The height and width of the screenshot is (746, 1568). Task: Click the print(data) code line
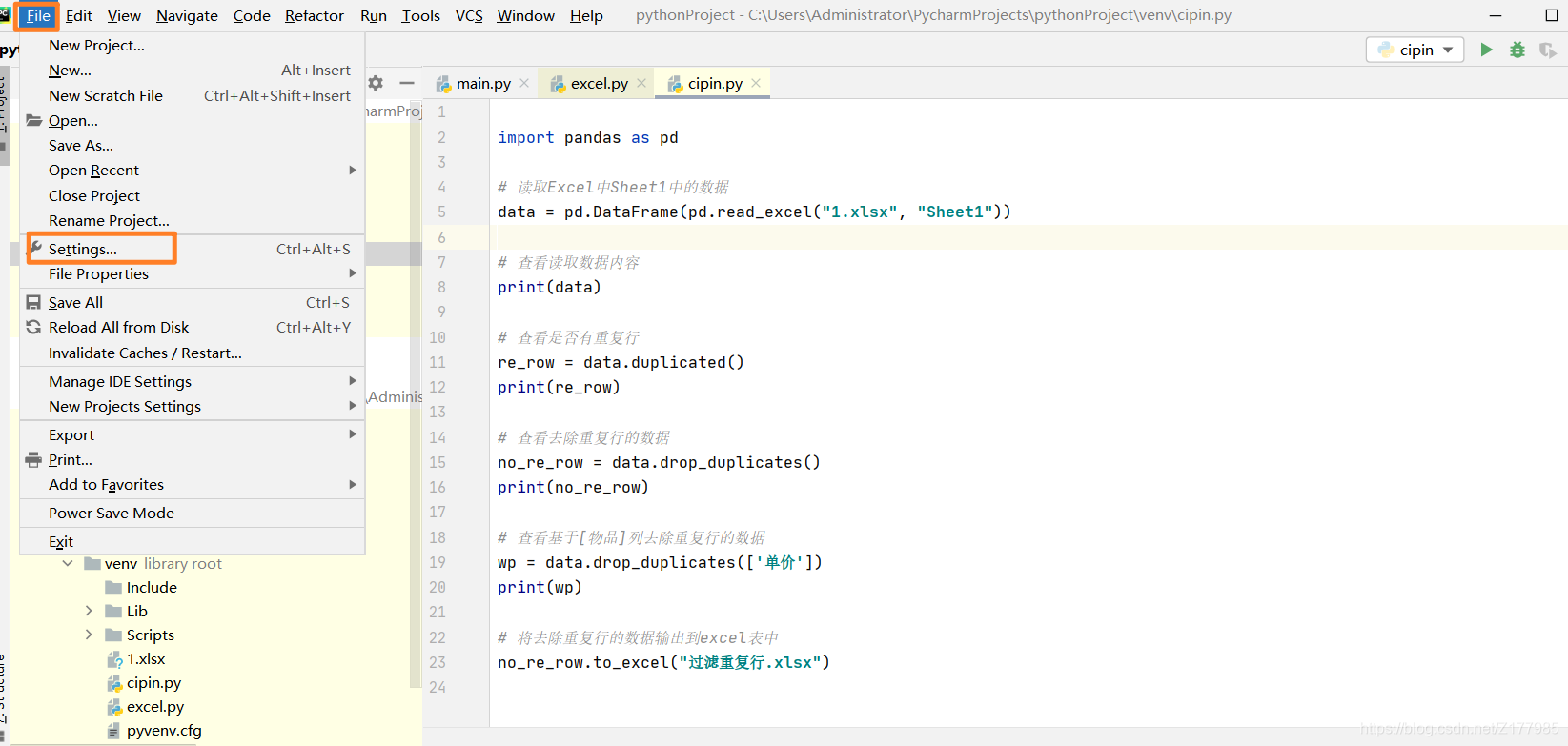coord(549,287)
